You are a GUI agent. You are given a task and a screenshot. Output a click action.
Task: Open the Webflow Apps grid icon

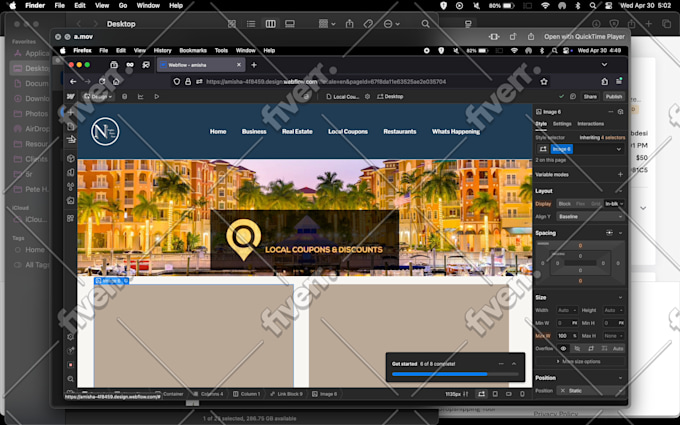click(x=71, y=218)
